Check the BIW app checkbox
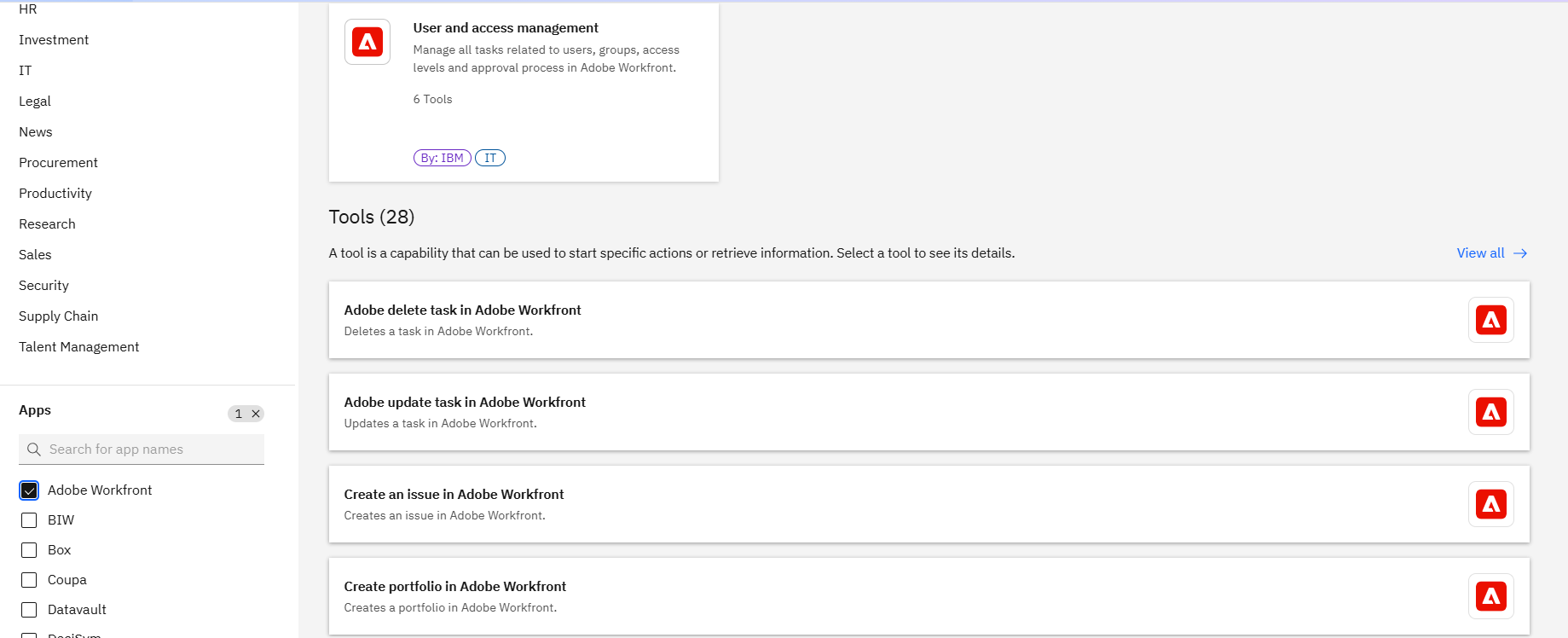 click(x=29, y=520)
